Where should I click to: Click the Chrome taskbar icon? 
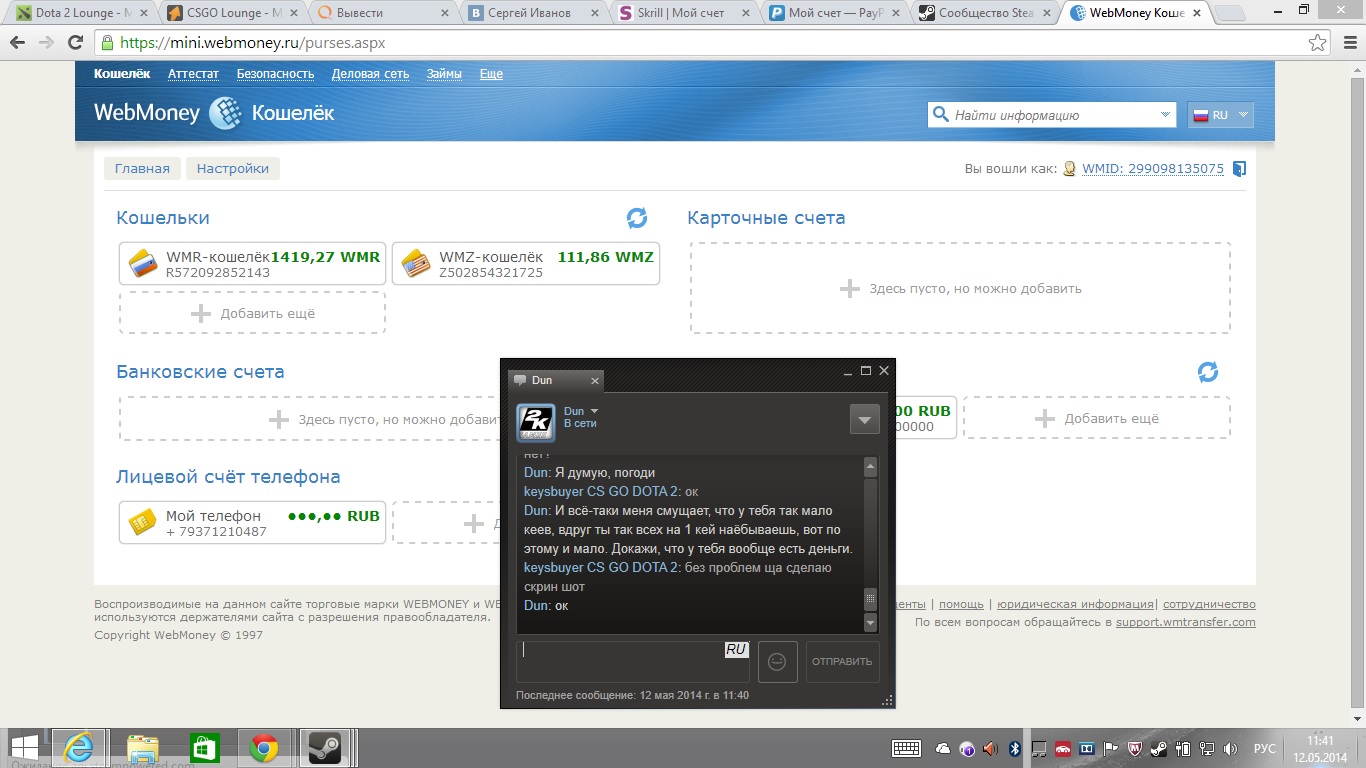tap(264, 748)
